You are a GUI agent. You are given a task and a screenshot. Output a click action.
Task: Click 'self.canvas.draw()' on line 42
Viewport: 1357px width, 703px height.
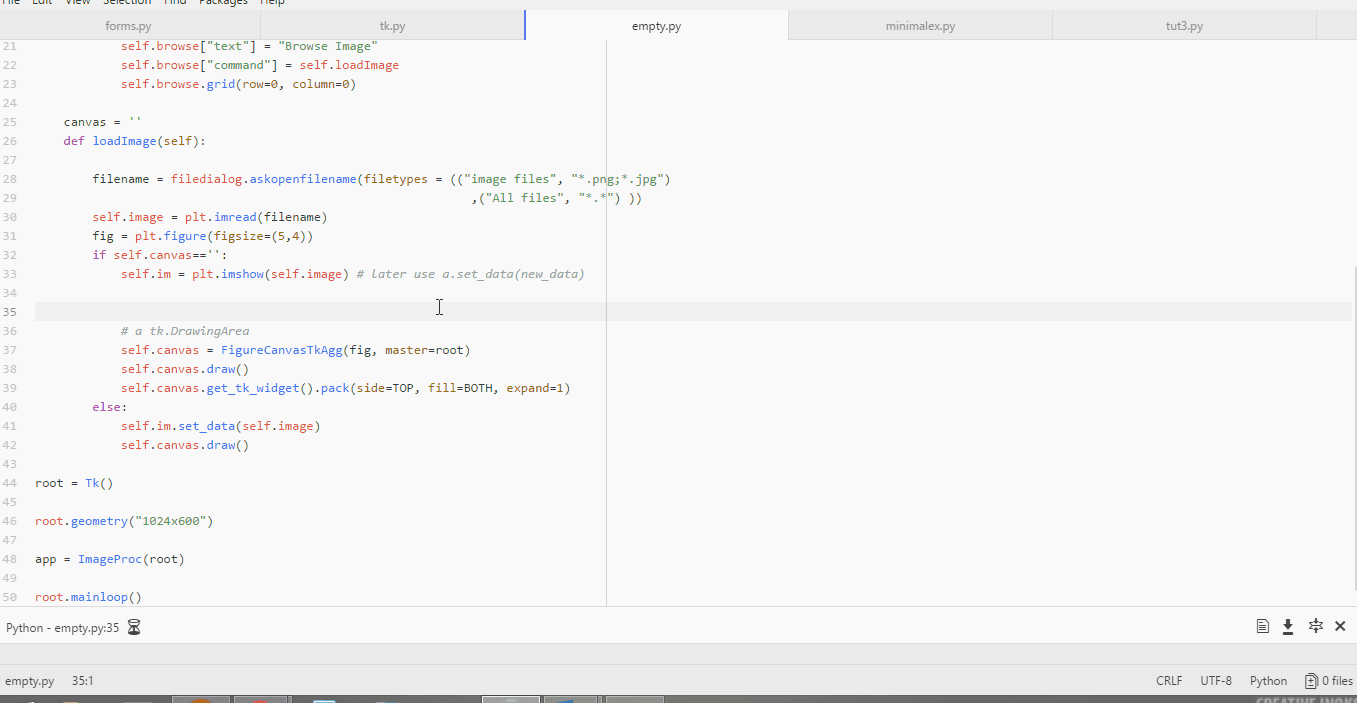[185, 445]
